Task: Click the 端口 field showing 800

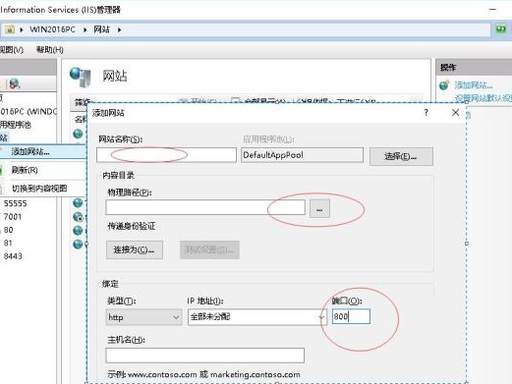Action: pos(351,316)
